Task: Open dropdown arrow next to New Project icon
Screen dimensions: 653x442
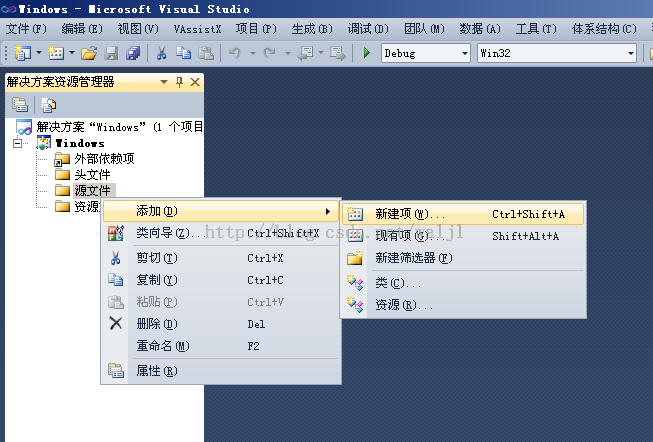Action: (39, 53)
